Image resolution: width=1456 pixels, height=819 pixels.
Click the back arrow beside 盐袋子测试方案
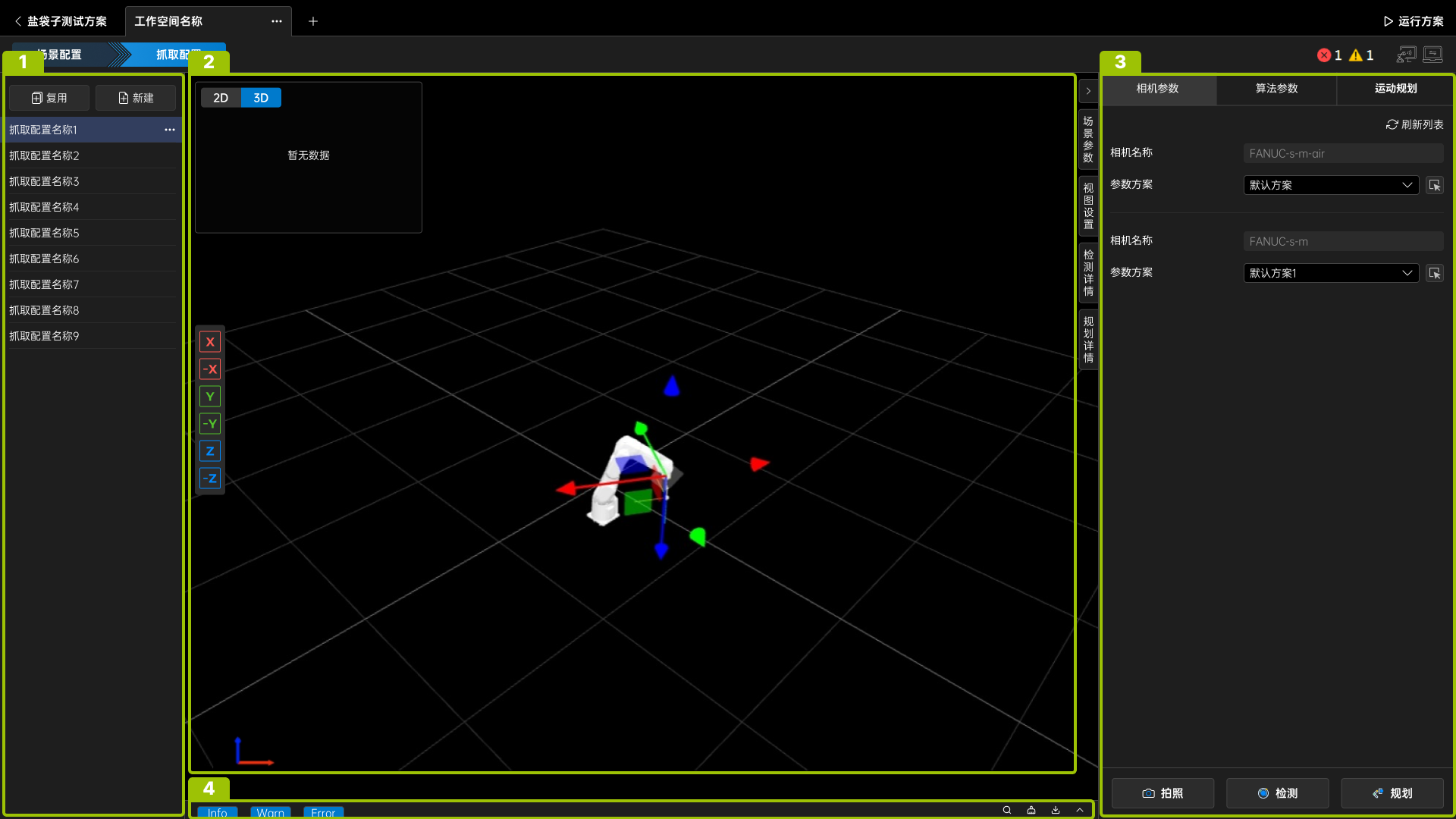click(18, 21)
